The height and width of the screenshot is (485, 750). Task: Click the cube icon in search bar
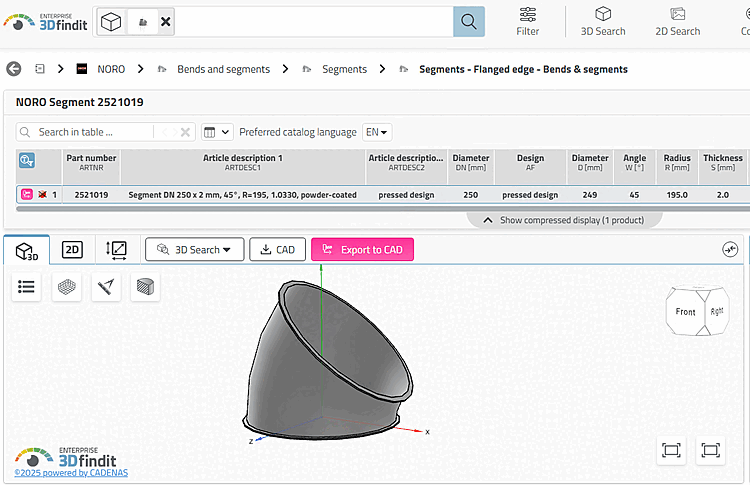click(x=111, y=22)
